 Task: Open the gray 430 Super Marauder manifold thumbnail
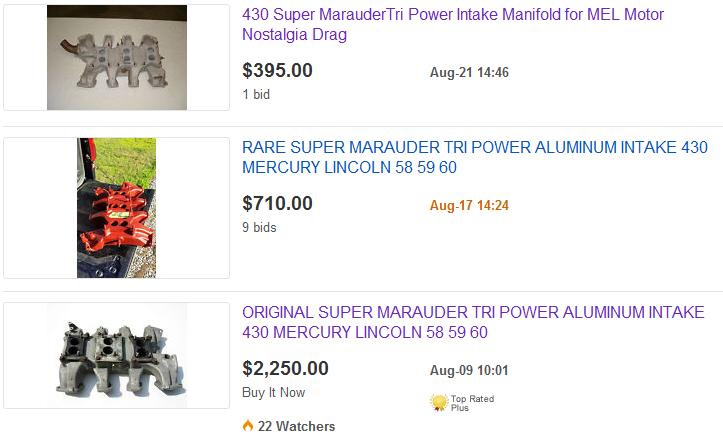tap(117, 57)
